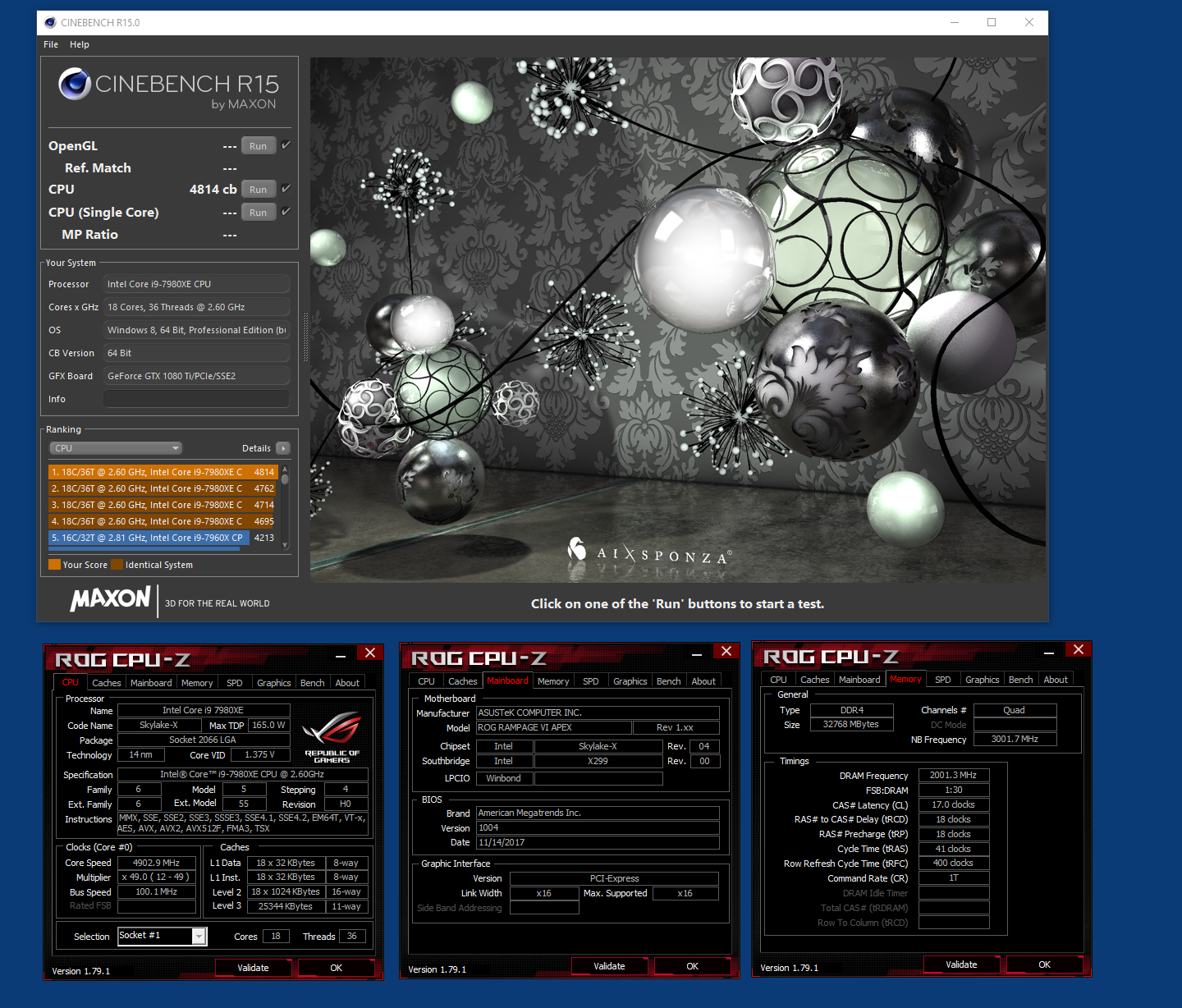
Task: Click the Cinebench logo icon in title bar
Action: pyautogui.click(x=50, y=22)
